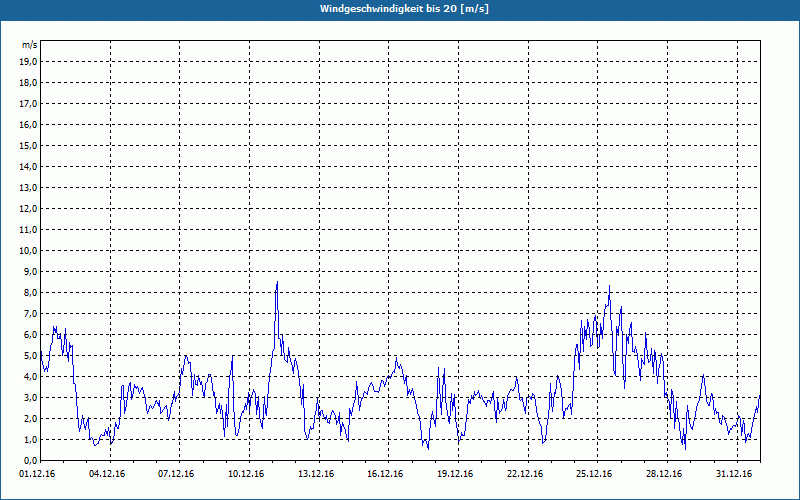
Task: Click the 6,0 y-axis label
Action: [30, 334]
